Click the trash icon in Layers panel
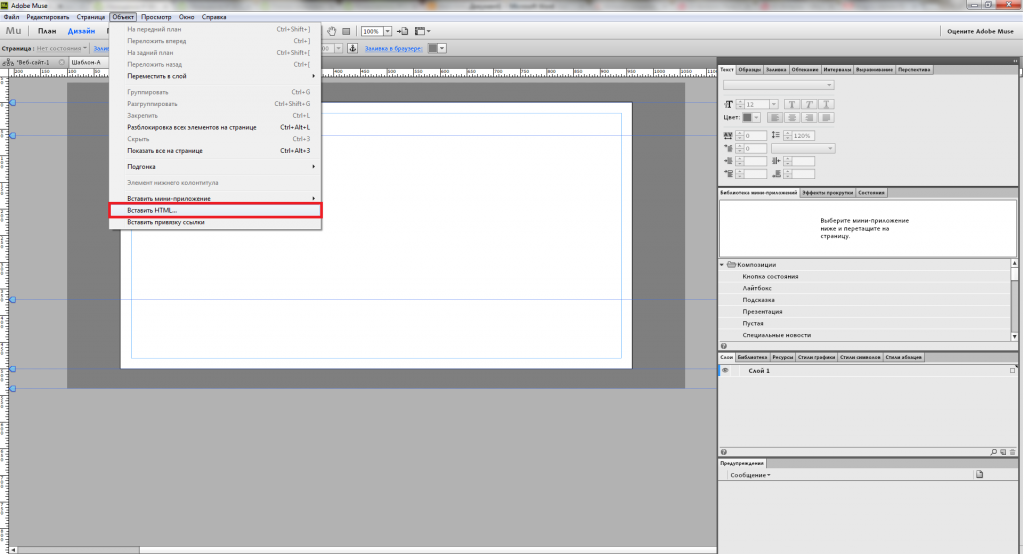The height and width of the screenshot is (554, 1024). [1013, 452]
